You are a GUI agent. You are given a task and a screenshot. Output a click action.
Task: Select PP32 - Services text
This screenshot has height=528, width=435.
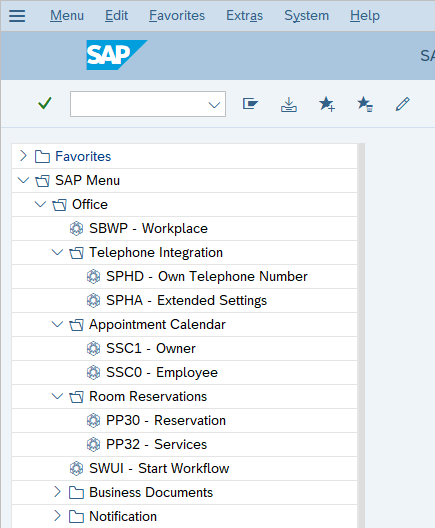click(x=156, y=445)
